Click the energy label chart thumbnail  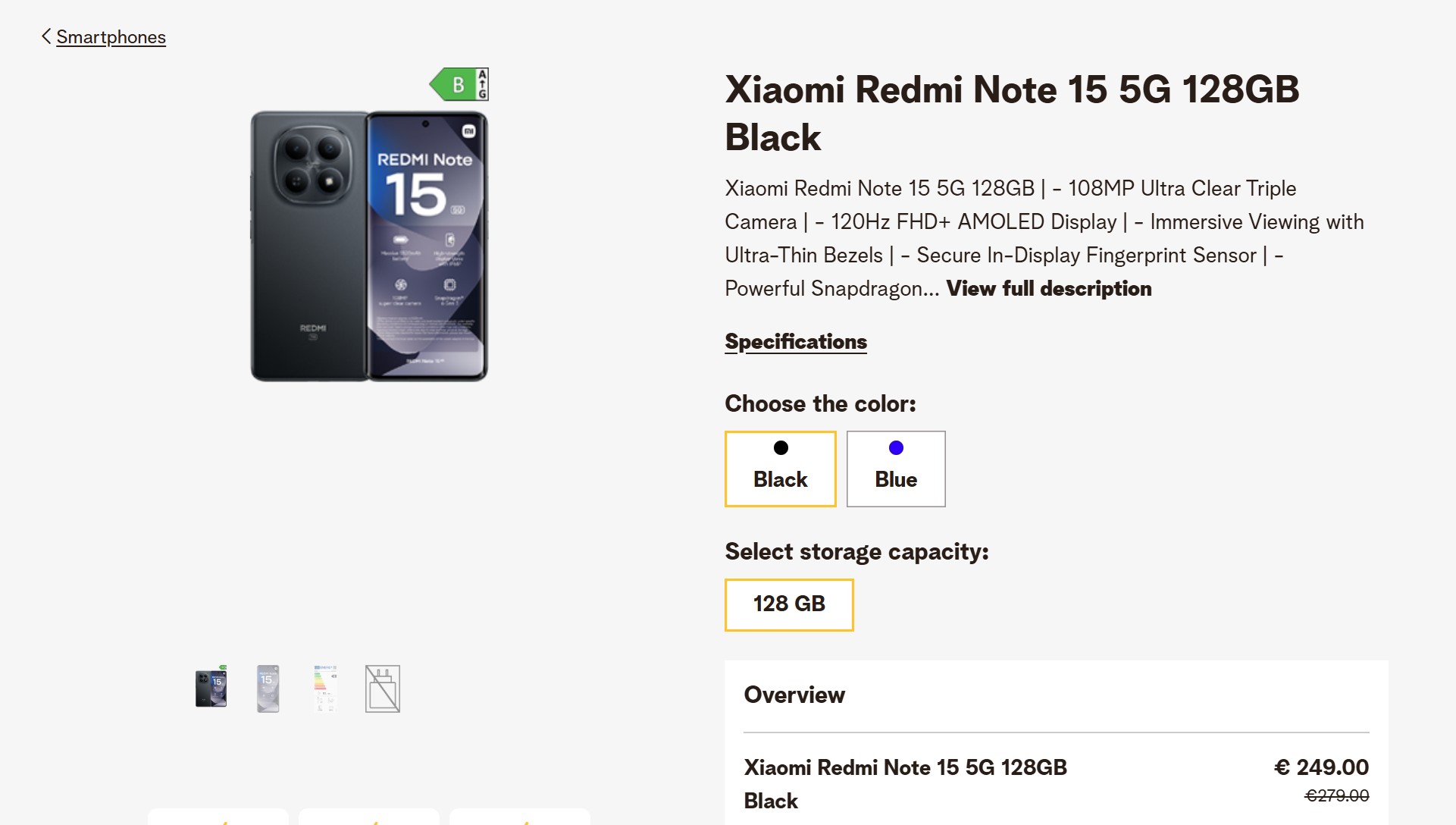point(324,689)
